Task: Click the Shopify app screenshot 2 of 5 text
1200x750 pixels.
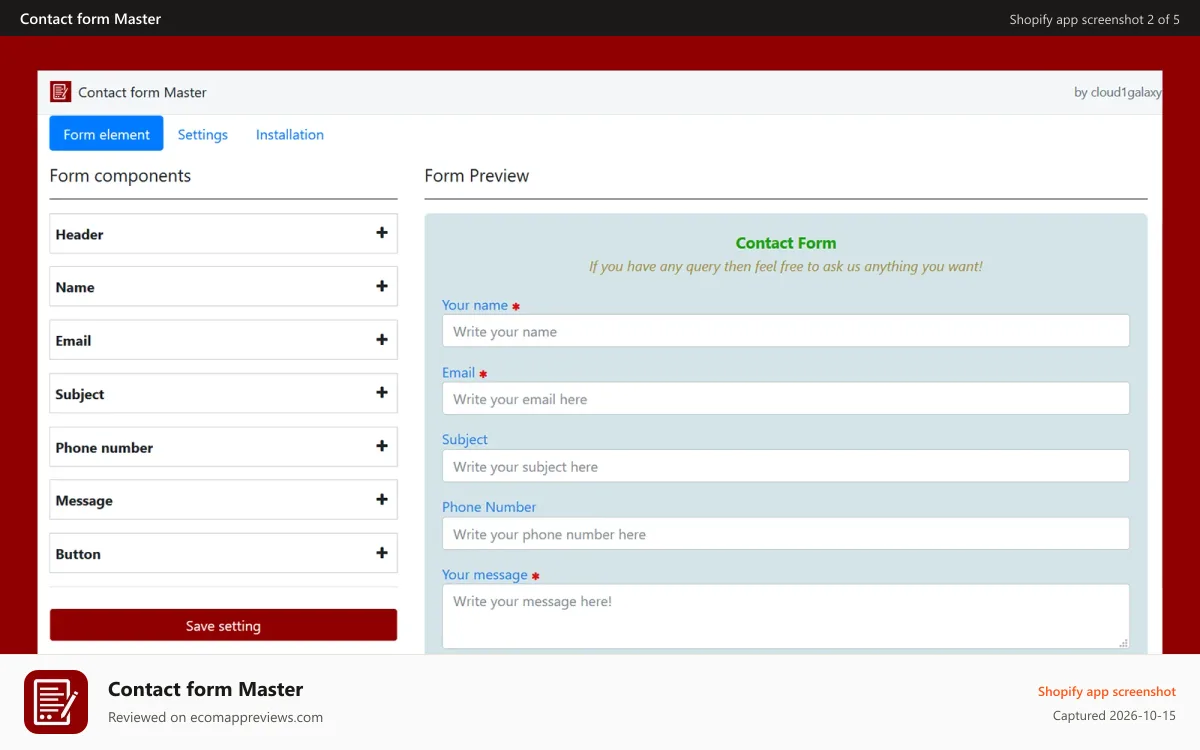Action: pyautogui.click(x=1094, y=19)
